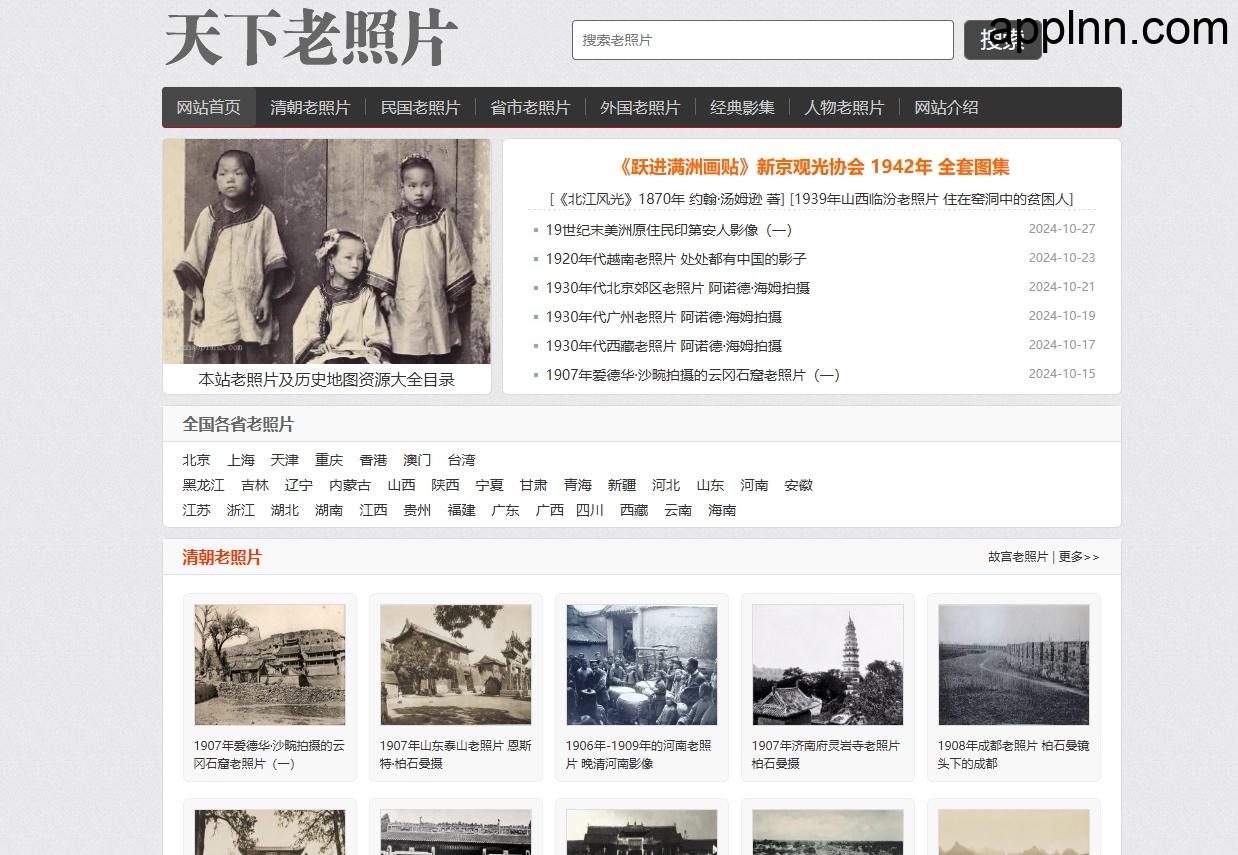Image resolution: width=1238 pixels, height=855 pixels.
Task: Open the 民国老照片 section
Action: 420,107
